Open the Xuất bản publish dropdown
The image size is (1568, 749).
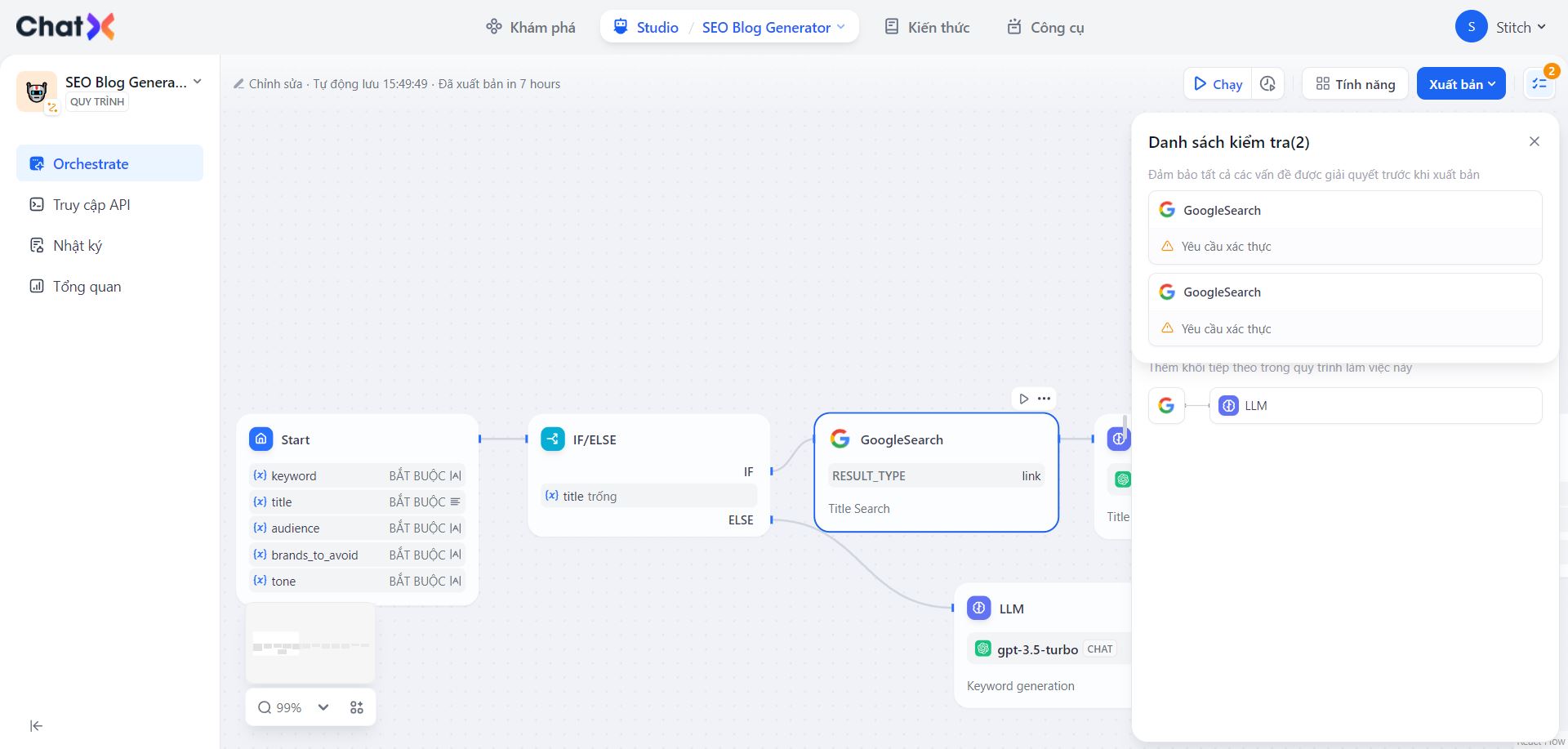(x=1461, y=84)
